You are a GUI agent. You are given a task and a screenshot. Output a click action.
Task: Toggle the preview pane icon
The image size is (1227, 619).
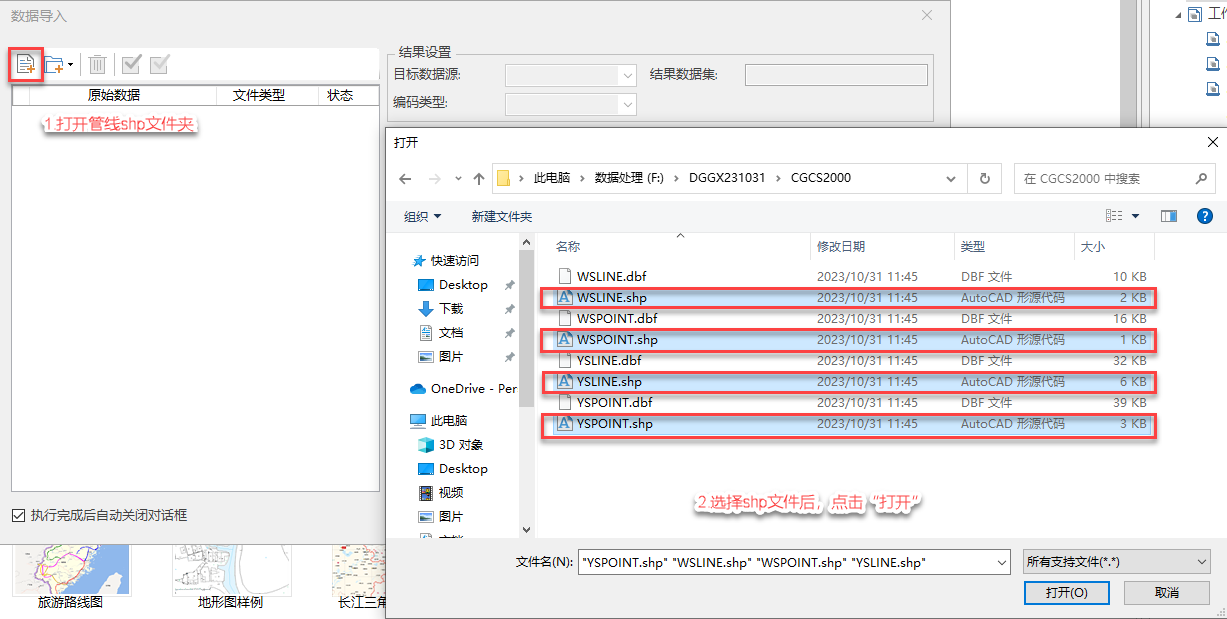(x=1168, y=216)
